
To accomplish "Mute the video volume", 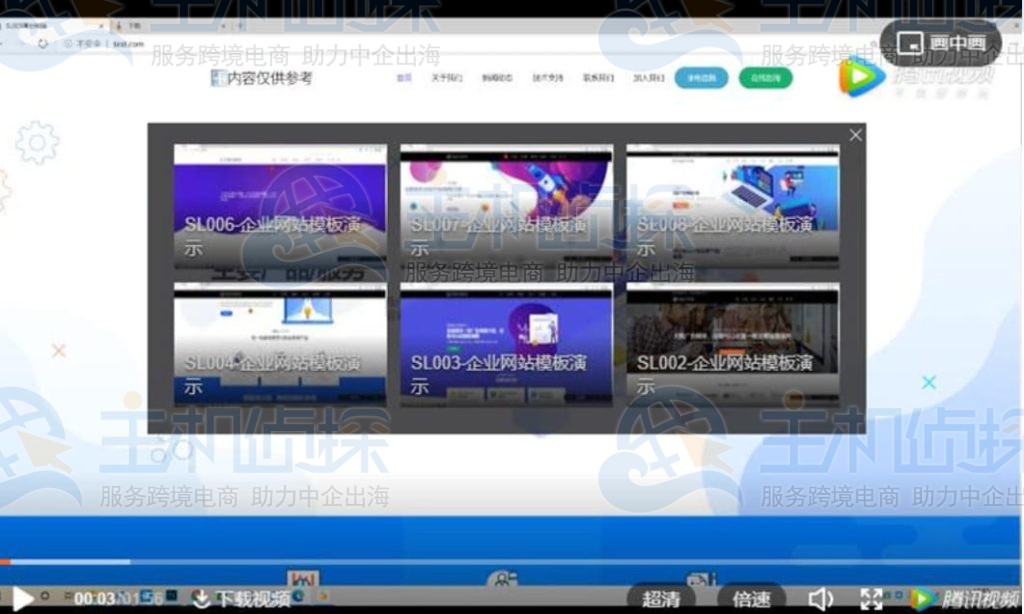I will click(x=820, y=598).
